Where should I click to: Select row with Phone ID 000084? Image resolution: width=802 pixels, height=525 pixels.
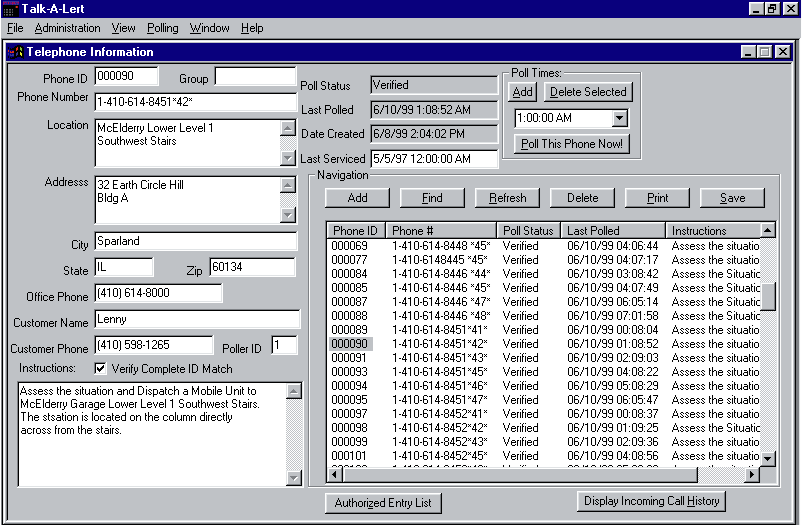pos(544,274)
